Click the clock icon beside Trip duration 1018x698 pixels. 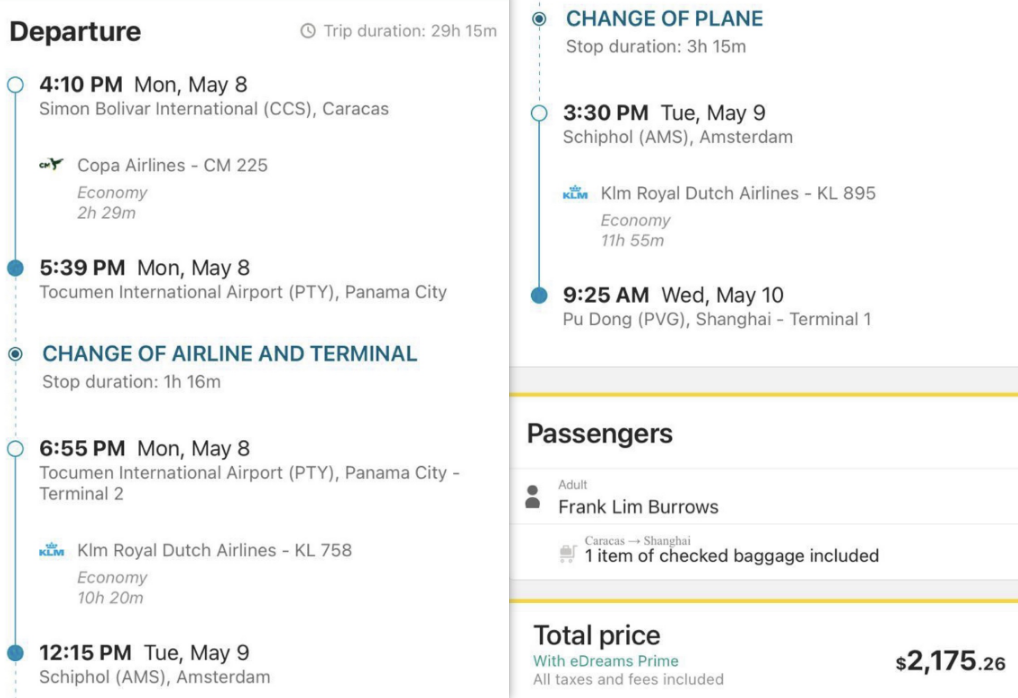point(308,31)
